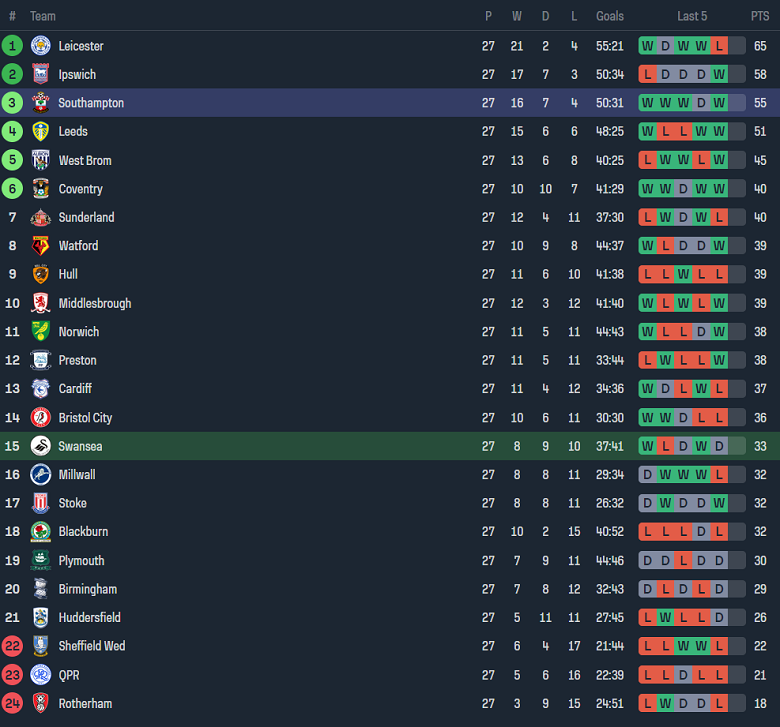Click the Millwall club crest icon
The height and width of the screenshot is (727, 780).
(x=40, y=475)
